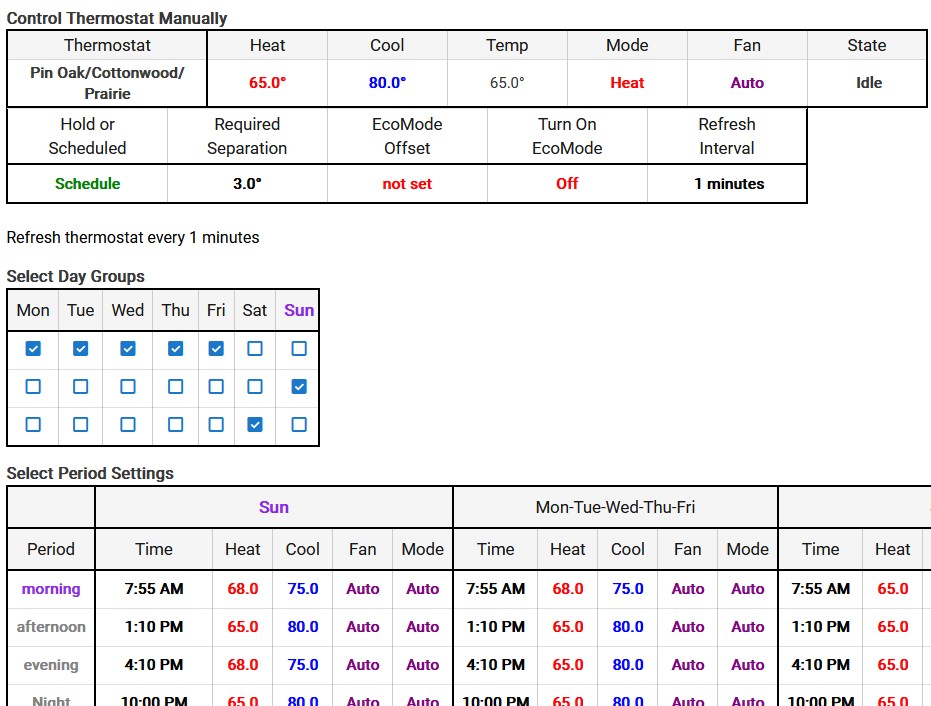Uncheck Mon in the first day group row
This screenshot has height=706, width=931.
tap(33, 349)
